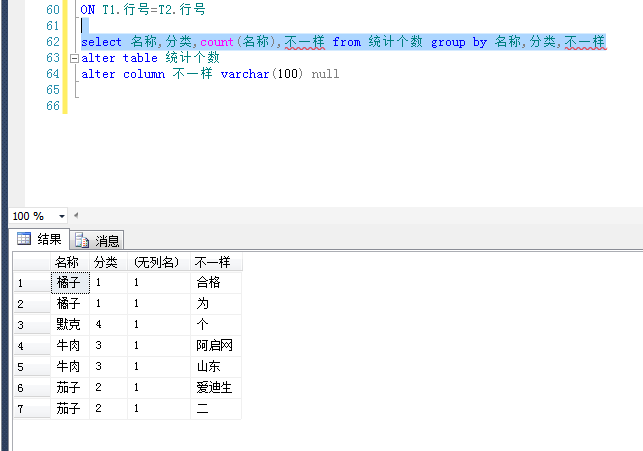Click the 默克 name cell
643x451 pixels.
point(70,325)
